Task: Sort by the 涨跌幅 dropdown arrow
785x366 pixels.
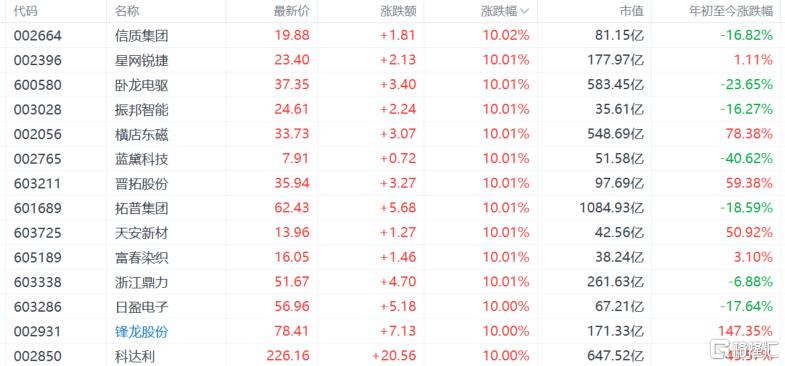Action: 524,11
